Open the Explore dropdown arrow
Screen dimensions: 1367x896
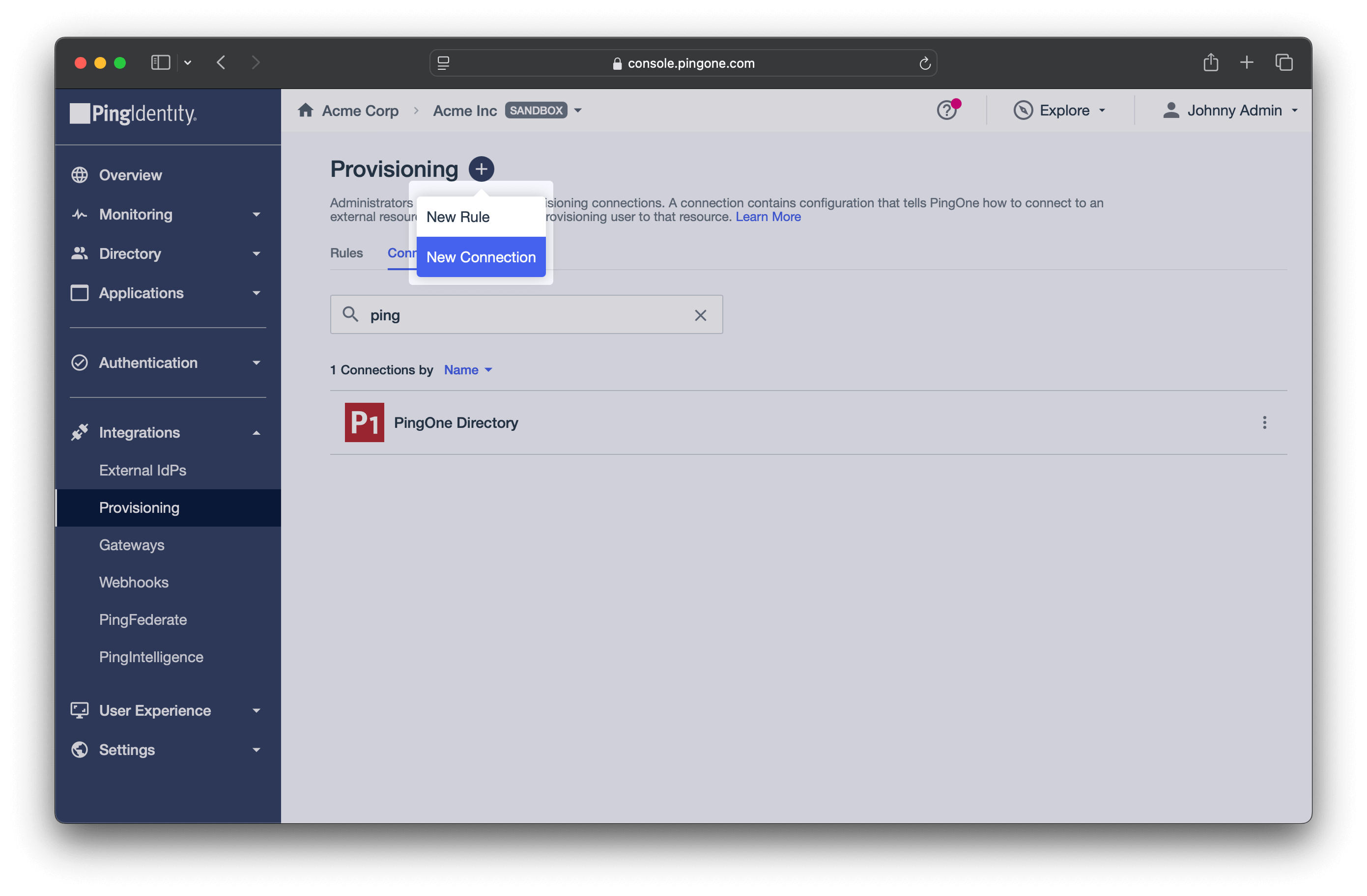point(1102,110)
